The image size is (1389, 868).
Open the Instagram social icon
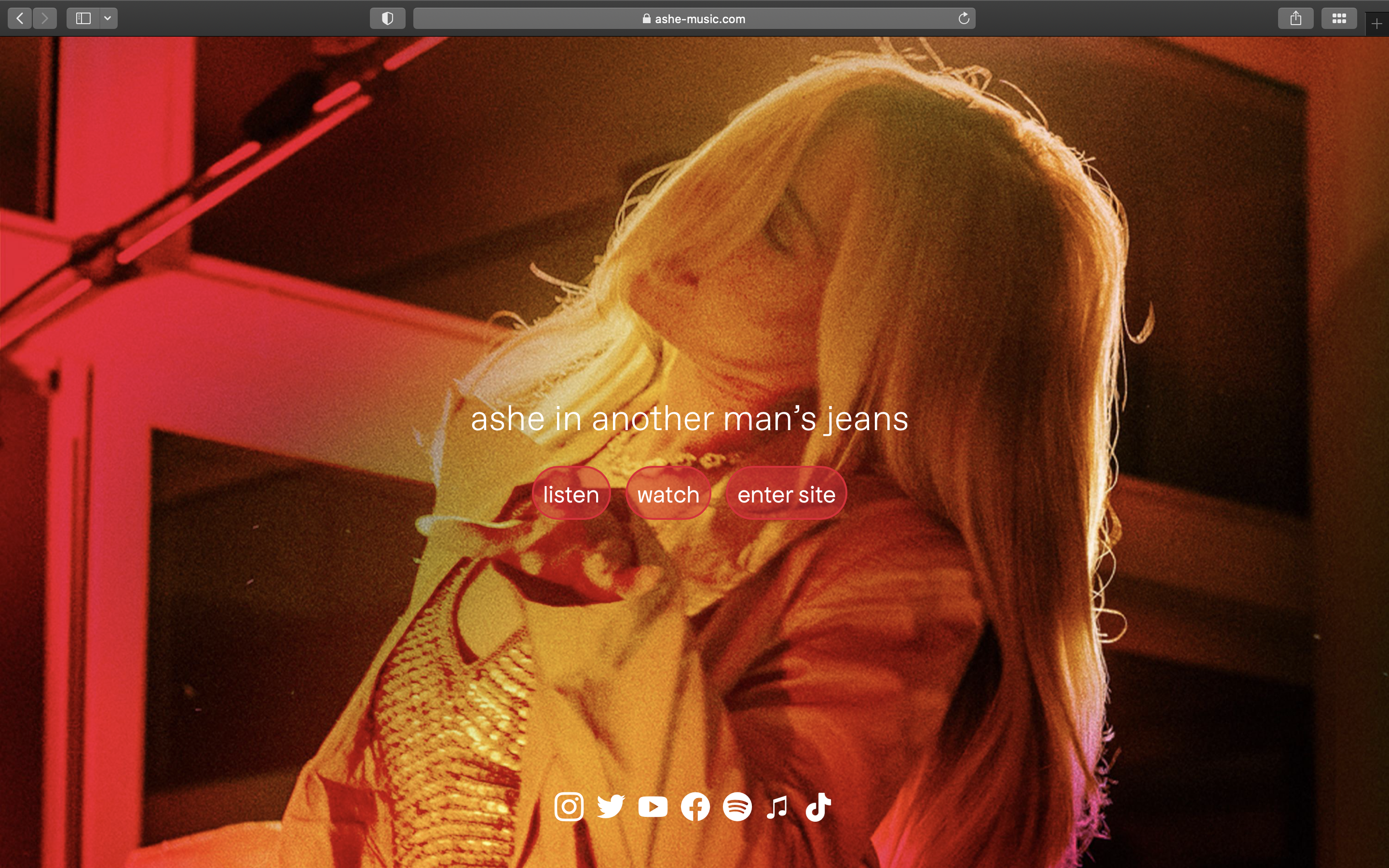click(569, 807)
